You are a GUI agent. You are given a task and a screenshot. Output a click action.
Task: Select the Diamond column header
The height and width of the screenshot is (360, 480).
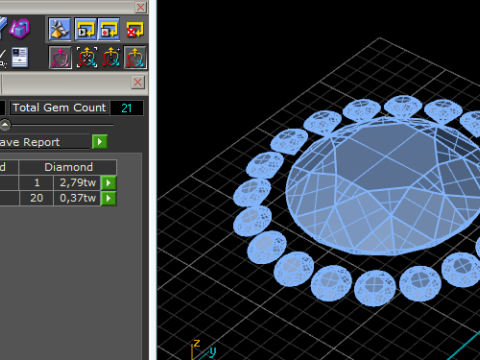[x=68, y=167]
